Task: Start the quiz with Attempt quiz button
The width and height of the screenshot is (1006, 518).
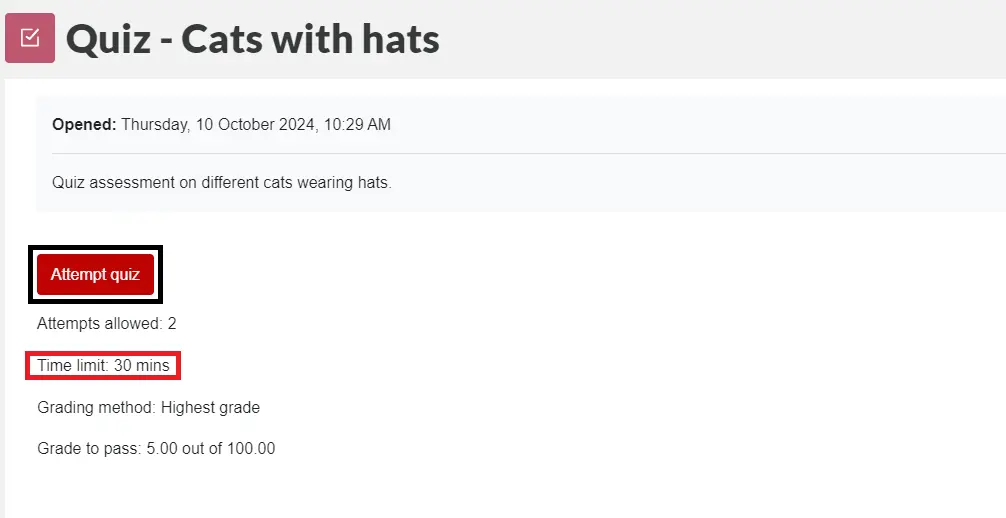Action: click(x=96, y=275)
